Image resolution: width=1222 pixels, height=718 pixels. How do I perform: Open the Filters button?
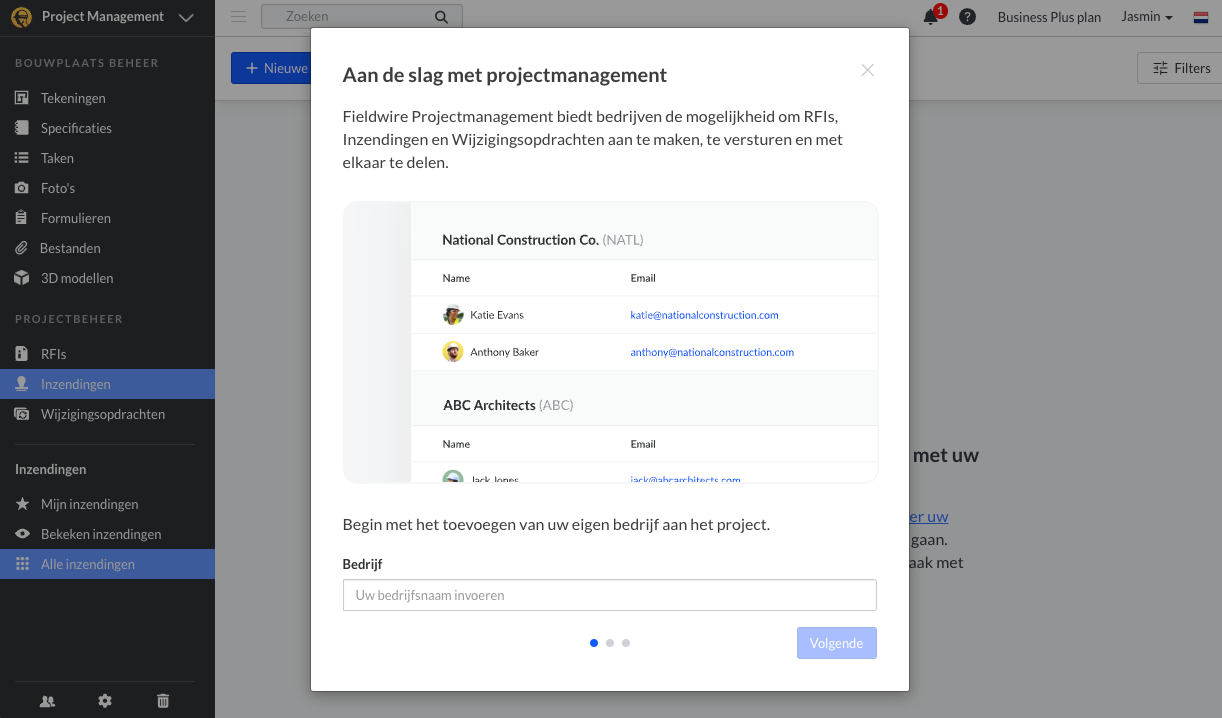[x=1181, y=68]
